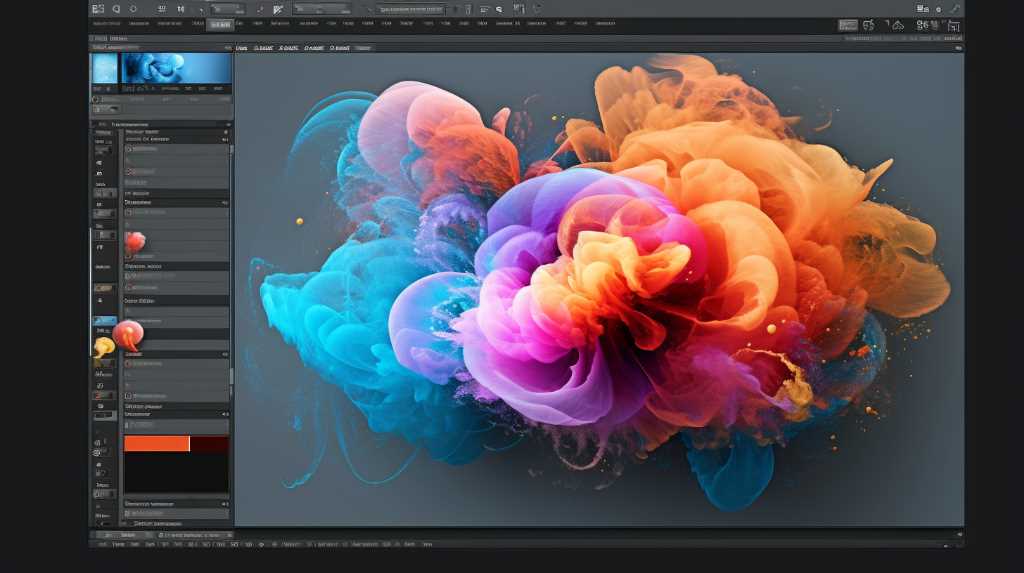Click the yellow blob icon in left tool strip
Image resolution: width=1024 pixels, height=573 pixels.
[103, 348]
